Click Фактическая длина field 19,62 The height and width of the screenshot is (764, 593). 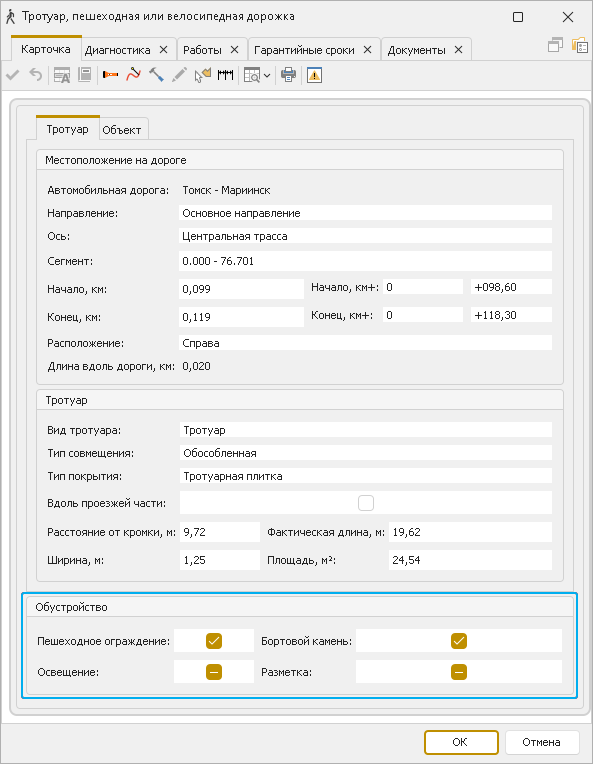point(470,532)
